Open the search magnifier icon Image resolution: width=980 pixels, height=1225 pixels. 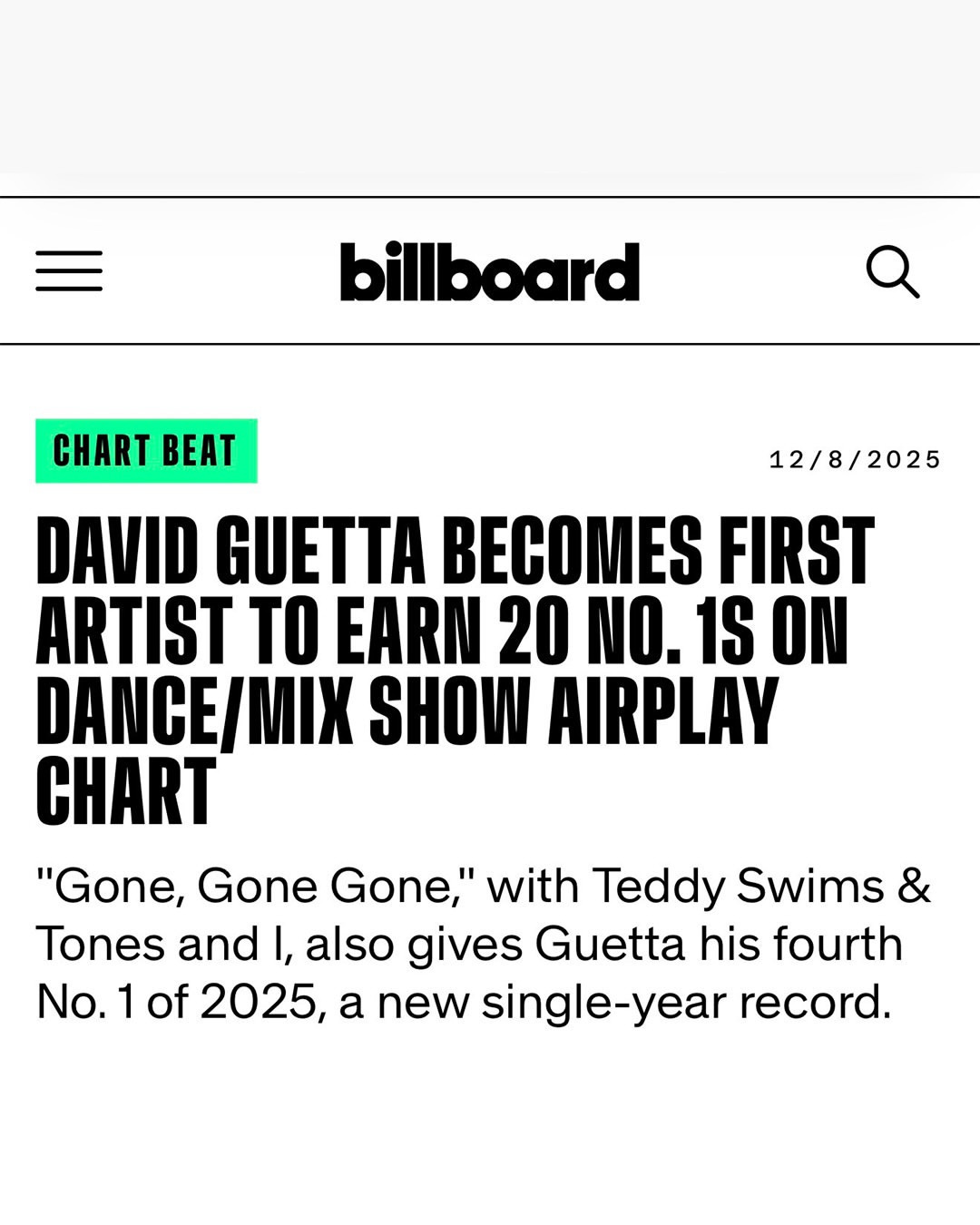coord(893,271)
